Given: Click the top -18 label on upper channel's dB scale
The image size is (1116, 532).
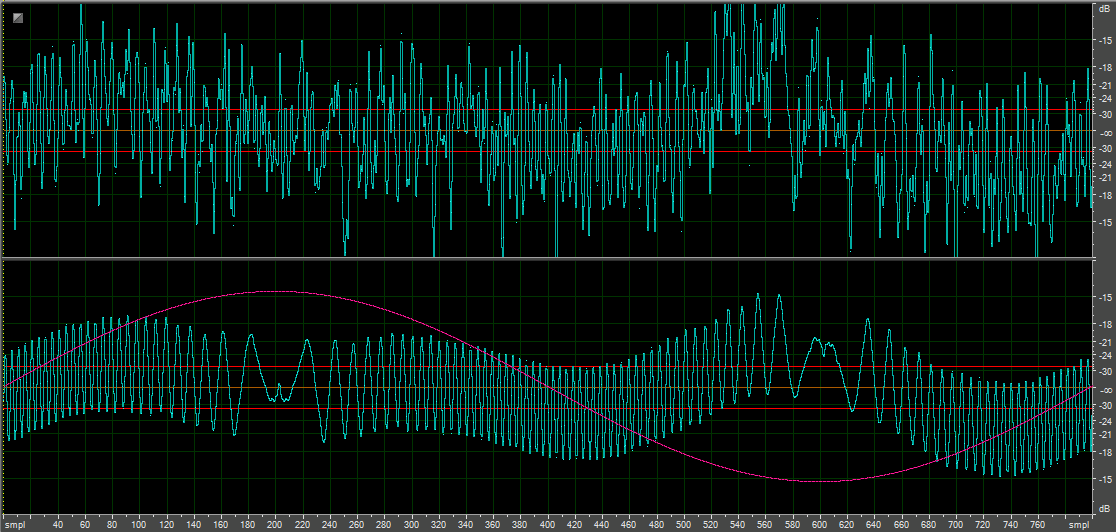Looking at the screenshot, I should click(x=1104, y=68).
